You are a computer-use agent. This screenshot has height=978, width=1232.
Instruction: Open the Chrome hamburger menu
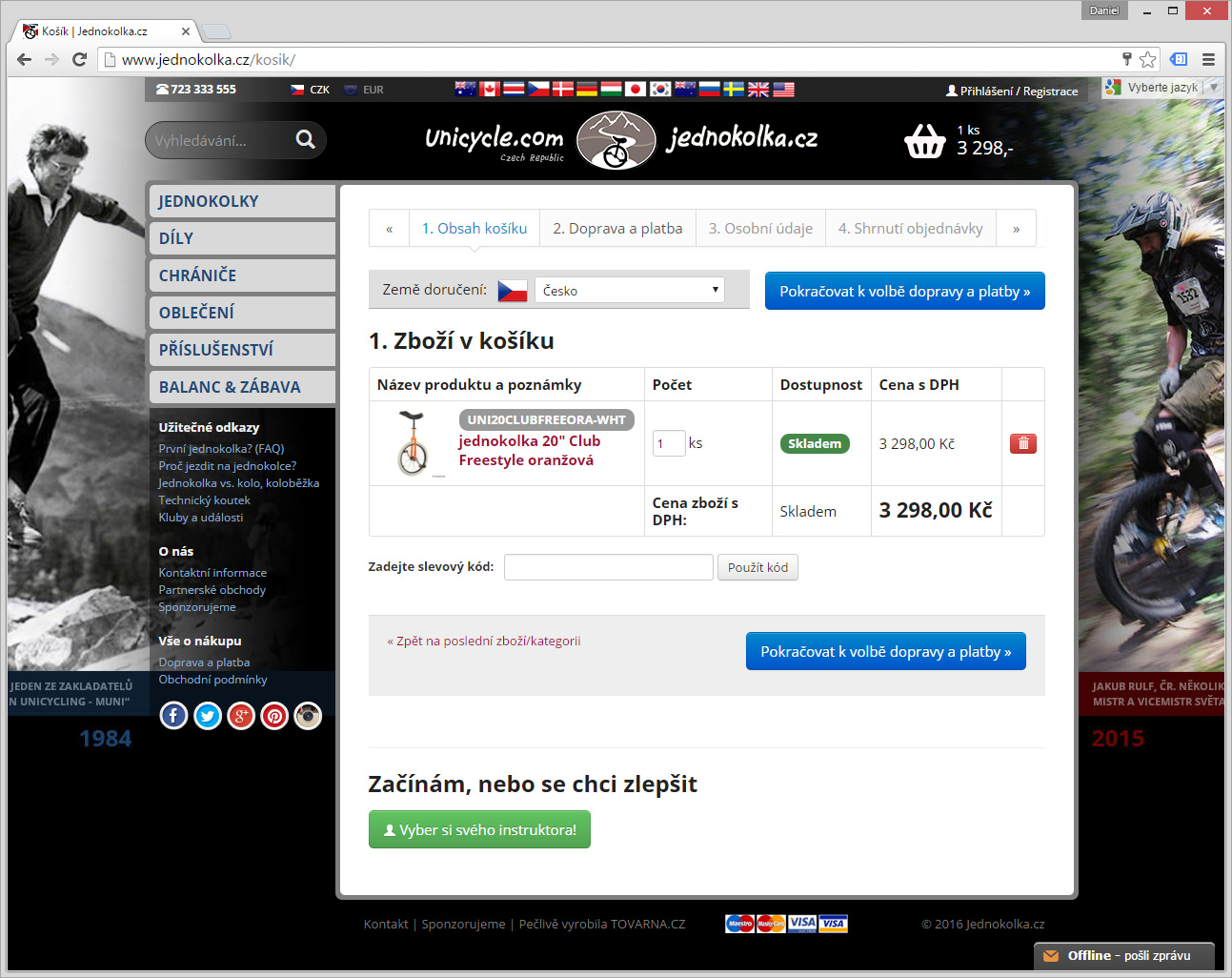1208,59
